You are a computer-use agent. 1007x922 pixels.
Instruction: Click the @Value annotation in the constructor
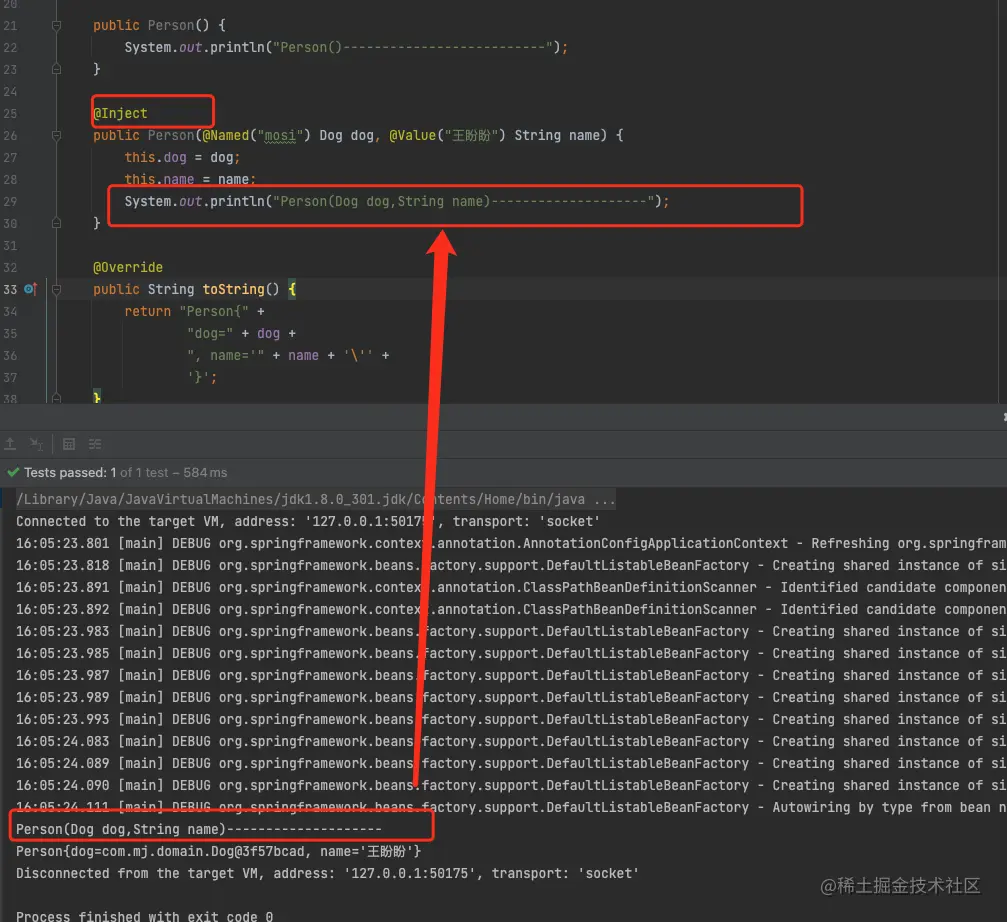click(412, 135)
